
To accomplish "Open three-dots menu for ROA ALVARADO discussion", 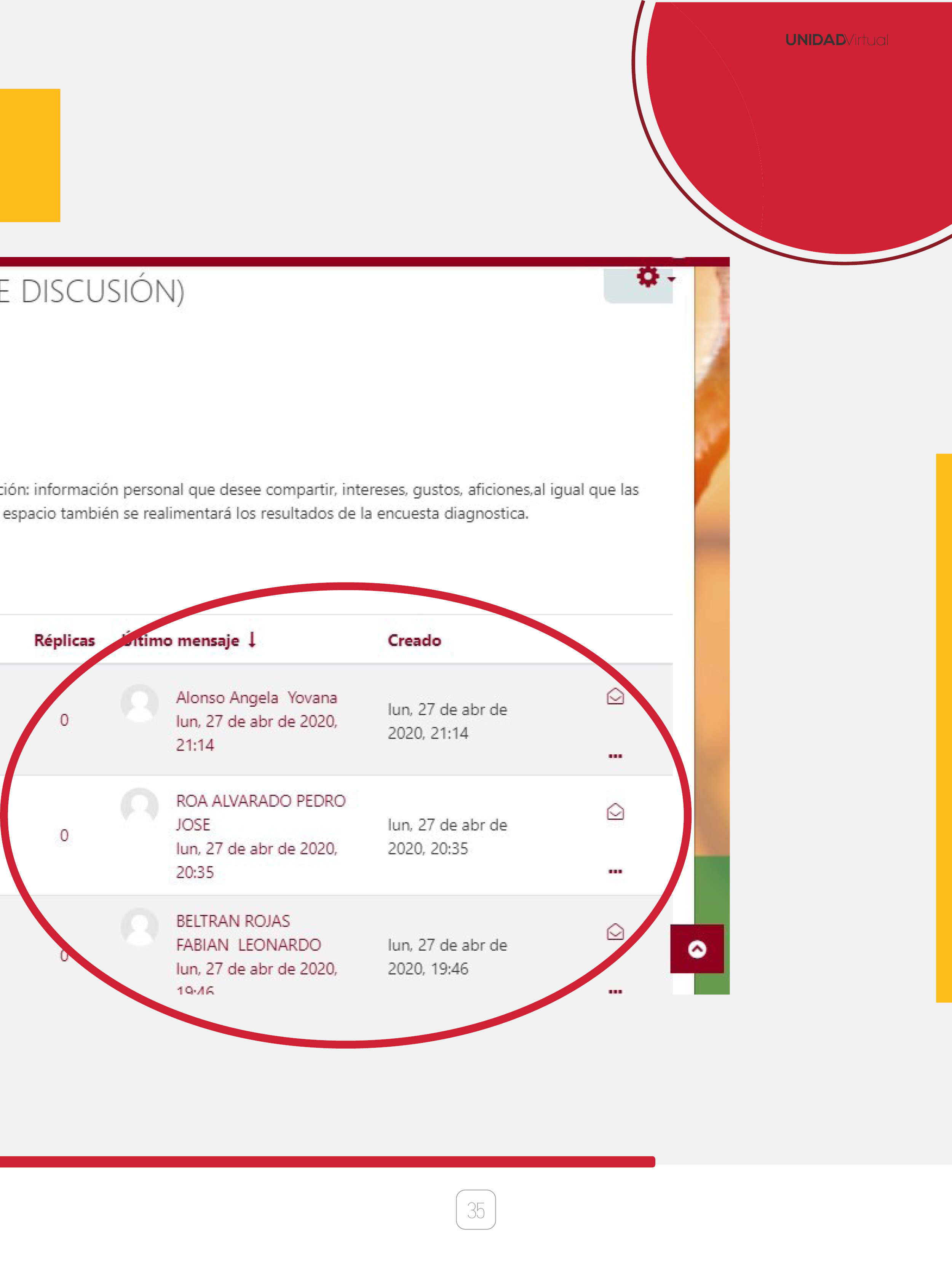I will point(615,872).
